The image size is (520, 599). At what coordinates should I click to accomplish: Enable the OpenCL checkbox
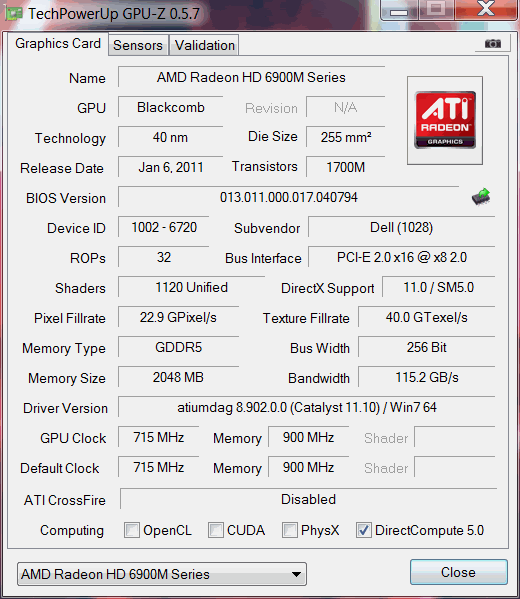tap(132, 530)
